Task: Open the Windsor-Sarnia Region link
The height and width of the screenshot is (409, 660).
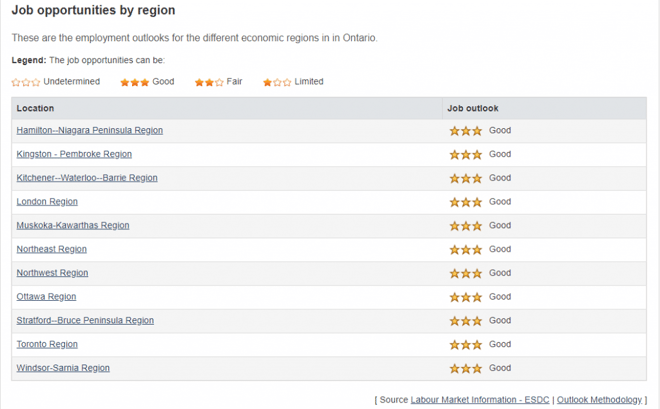Action: click(x=63, y=368)
